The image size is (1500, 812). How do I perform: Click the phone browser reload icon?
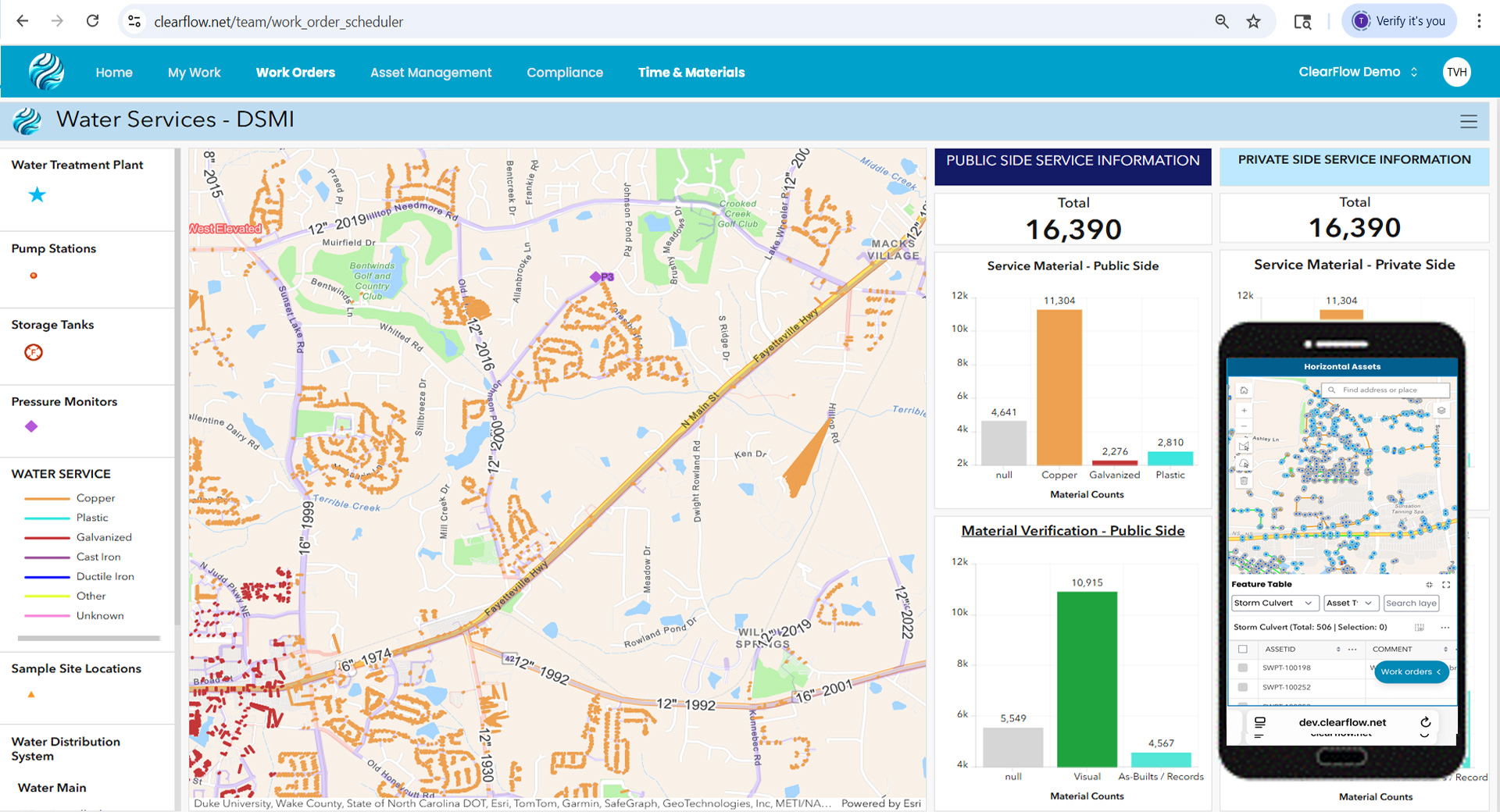pos(1426,722)
